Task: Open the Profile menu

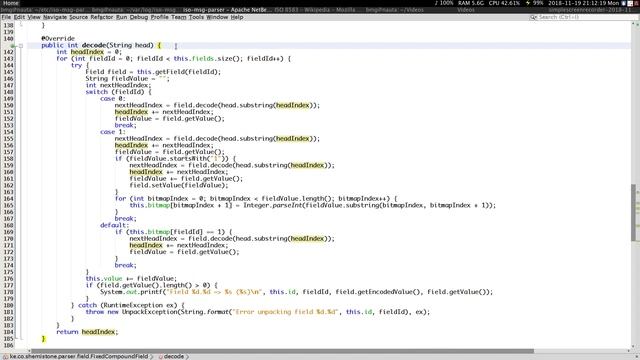Action: click(160, 17)
